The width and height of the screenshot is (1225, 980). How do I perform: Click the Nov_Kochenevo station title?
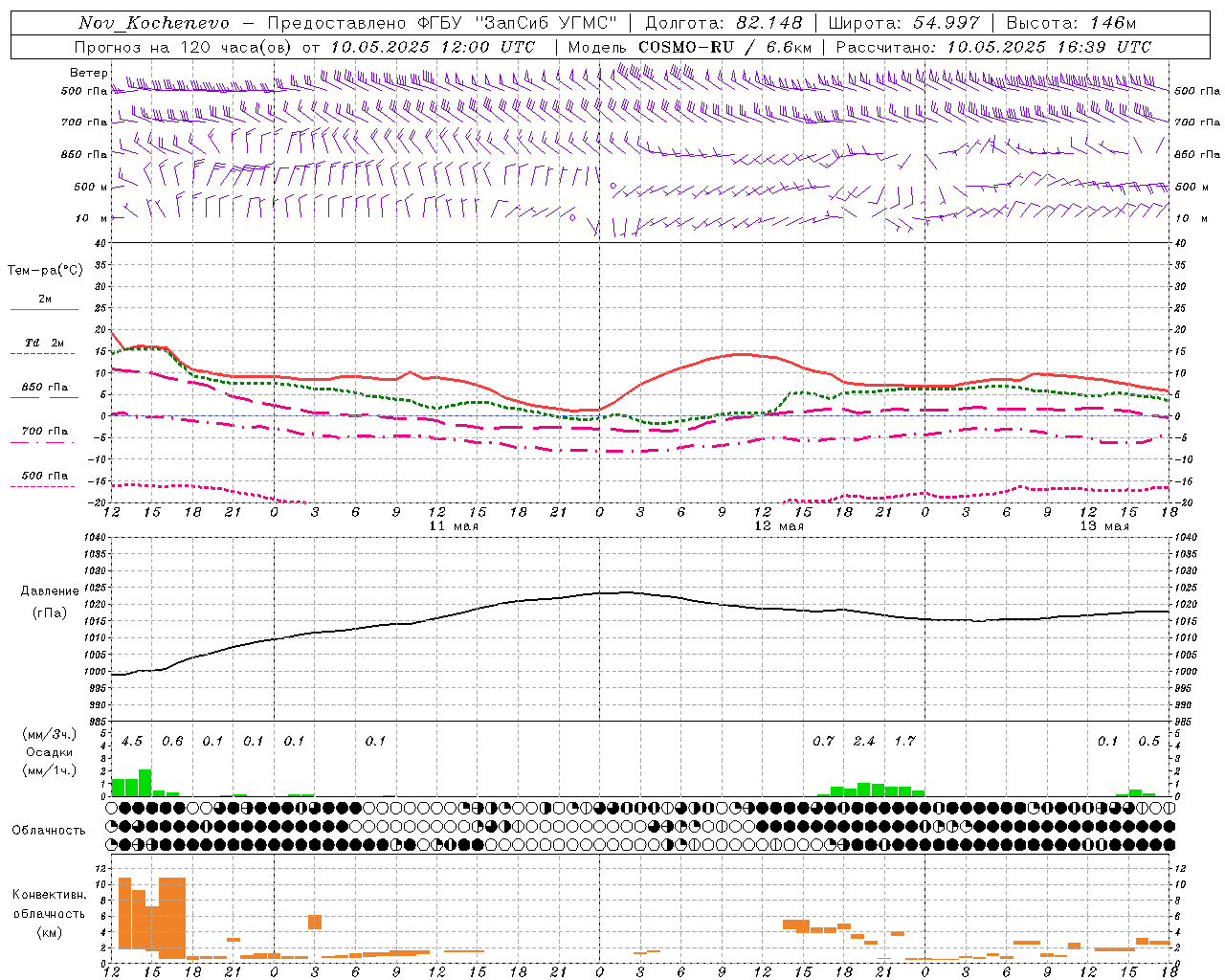pos(154,23)
